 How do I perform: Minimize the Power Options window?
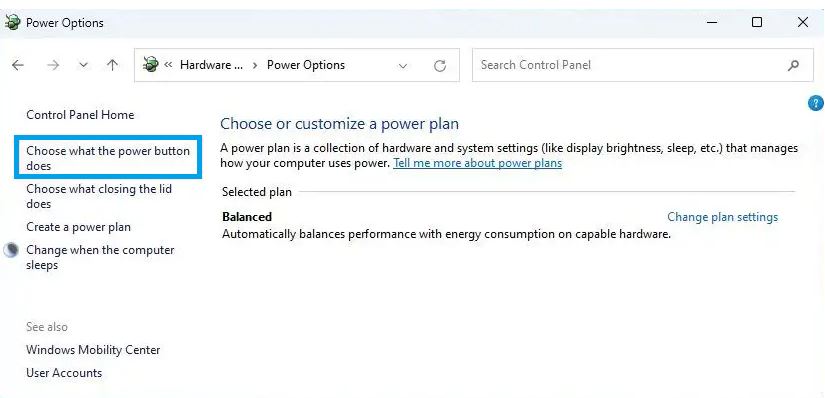coord(712,22)
